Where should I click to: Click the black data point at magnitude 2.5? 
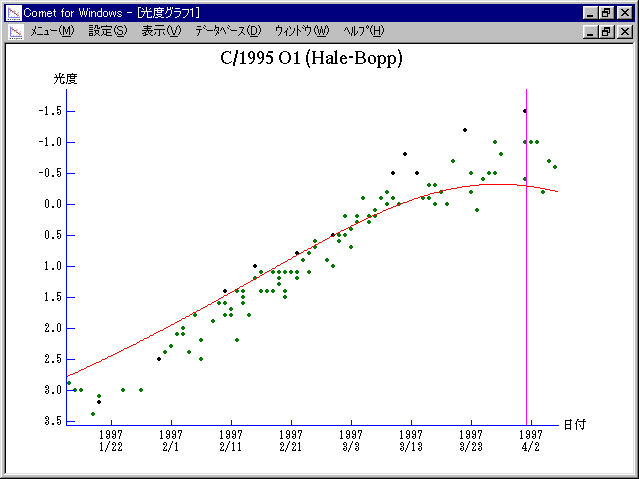[x=159, y=359]
